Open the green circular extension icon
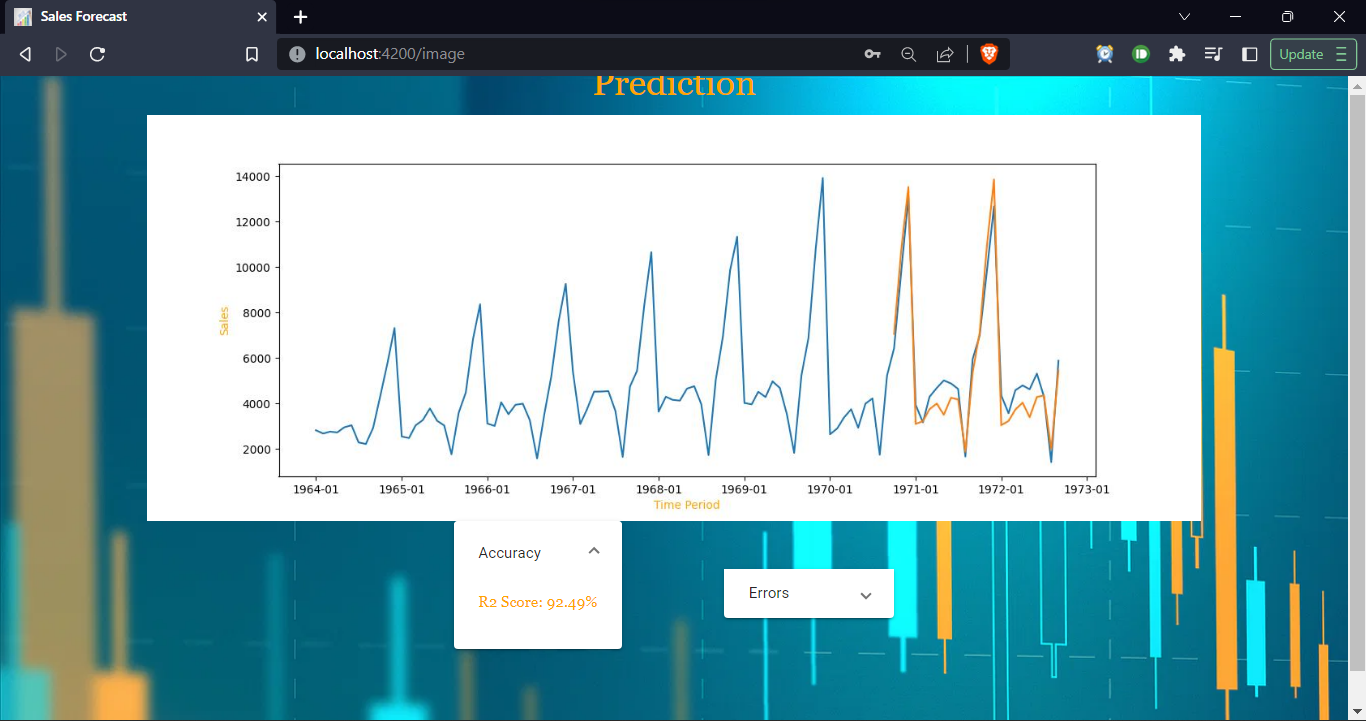Viewport: 1366px width, 721px height. (x=1141, y=54)
